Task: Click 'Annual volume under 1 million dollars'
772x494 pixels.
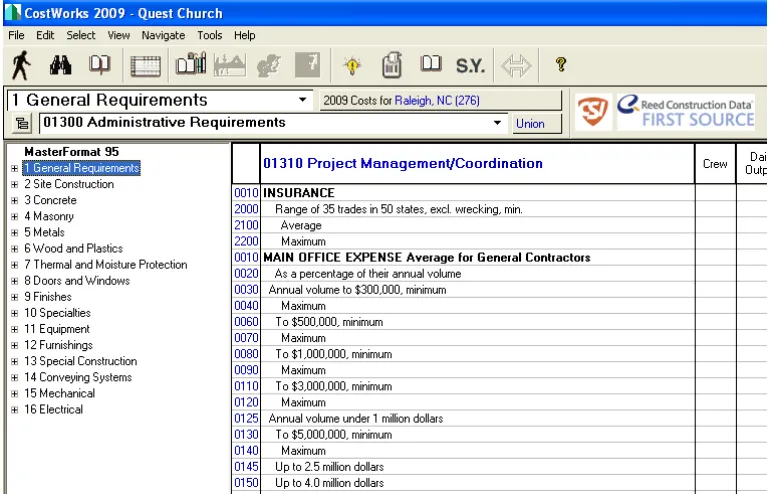Action: tap(355, 418)
